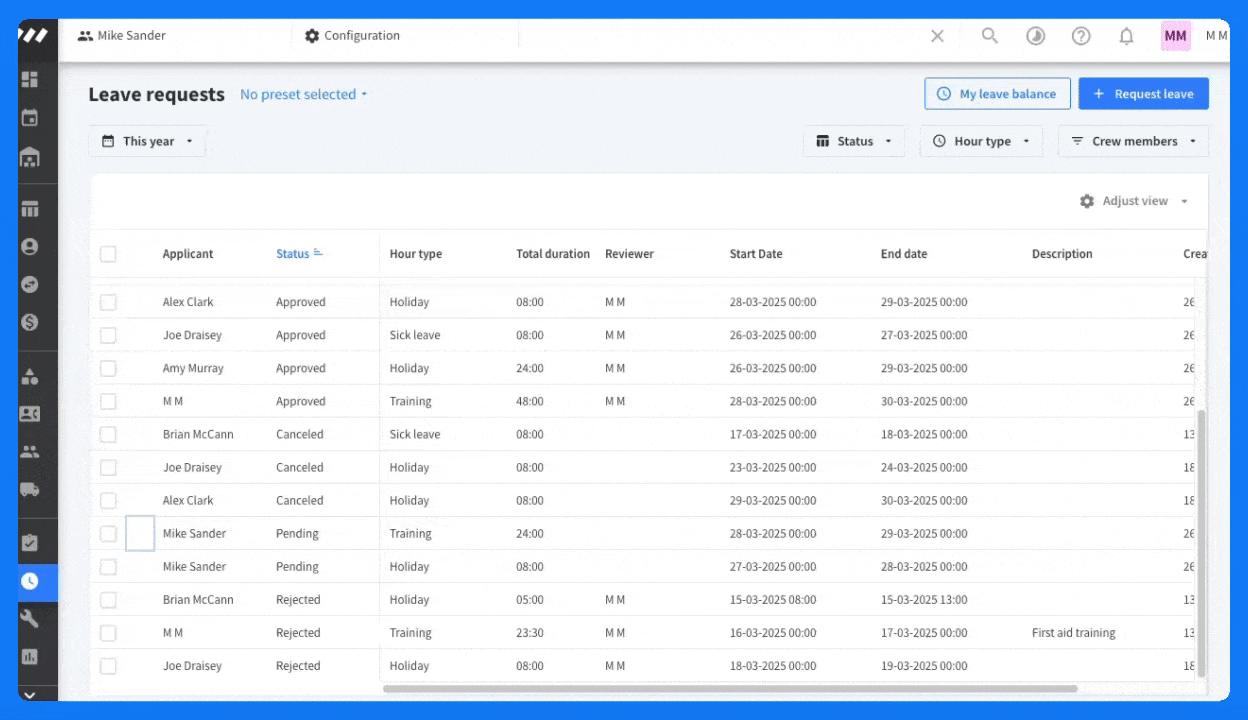Click the vertical table scrollbar

(1201, 544)
